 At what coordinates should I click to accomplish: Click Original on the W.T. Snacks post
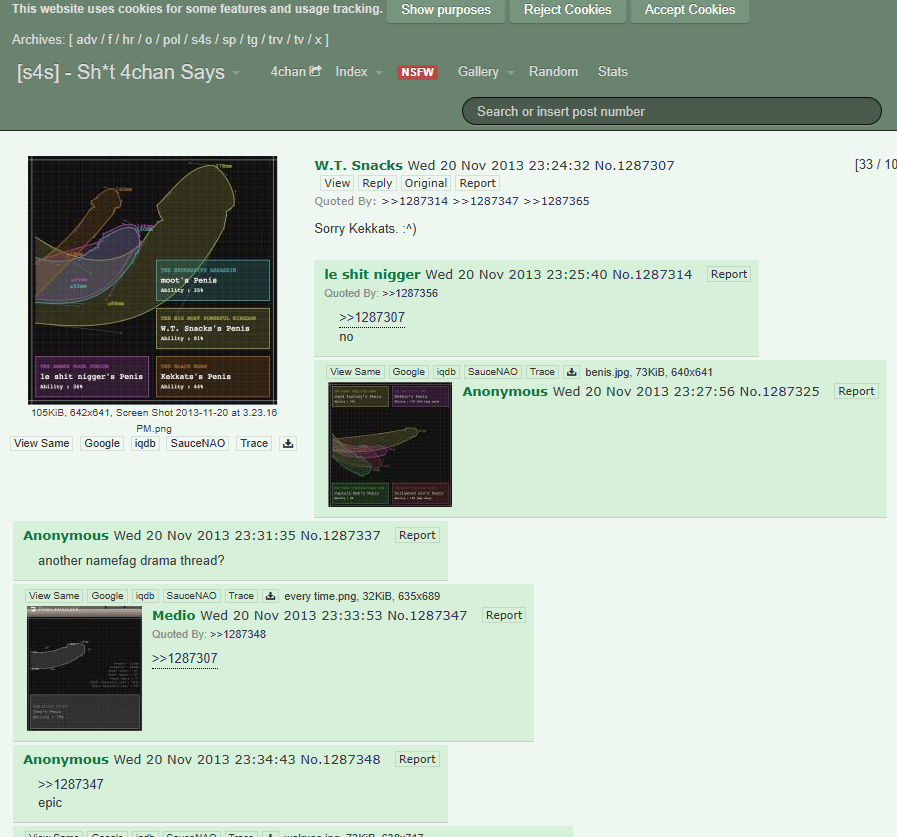pyautogui.click(x=426, y=183)
